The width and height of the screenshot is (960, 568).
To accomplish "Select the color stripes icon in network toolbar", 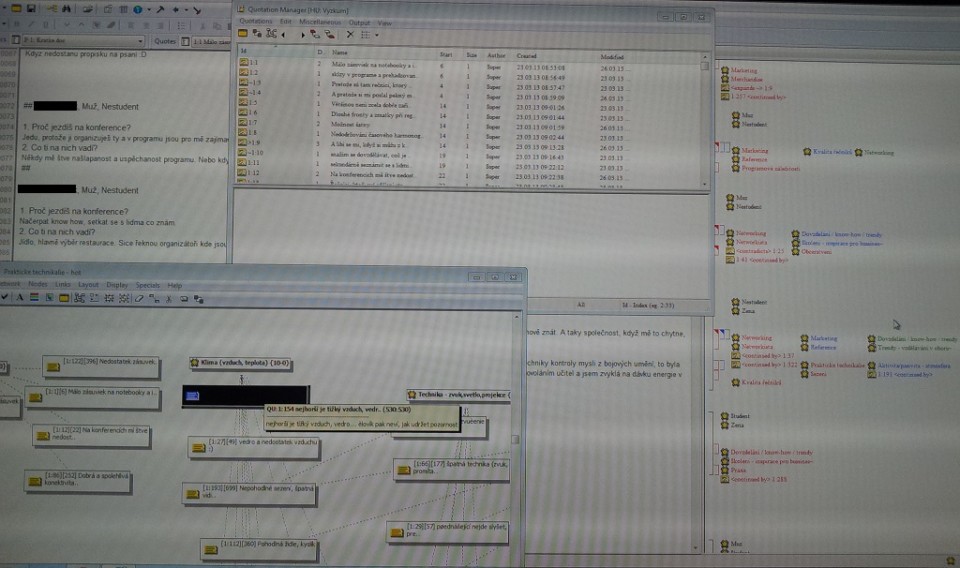I will (x=34, y=297).
